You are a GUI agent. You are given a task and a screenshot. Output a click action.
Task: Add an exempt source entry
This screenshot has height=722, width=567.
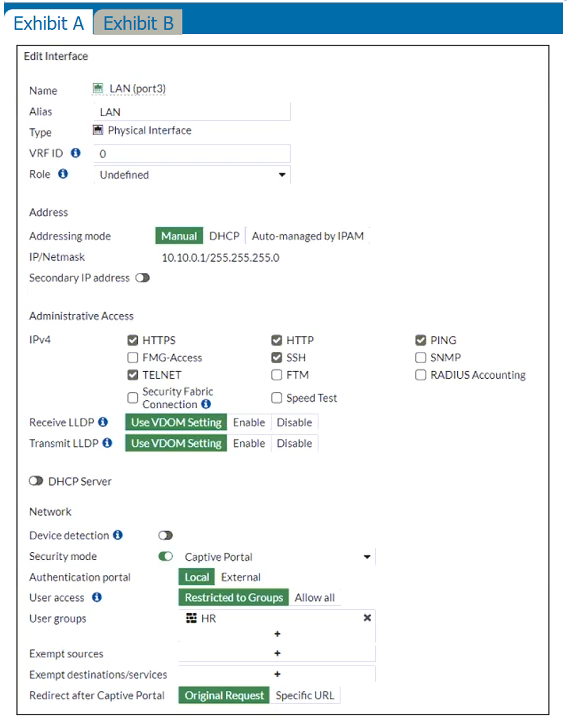click(x=277, y=653)
